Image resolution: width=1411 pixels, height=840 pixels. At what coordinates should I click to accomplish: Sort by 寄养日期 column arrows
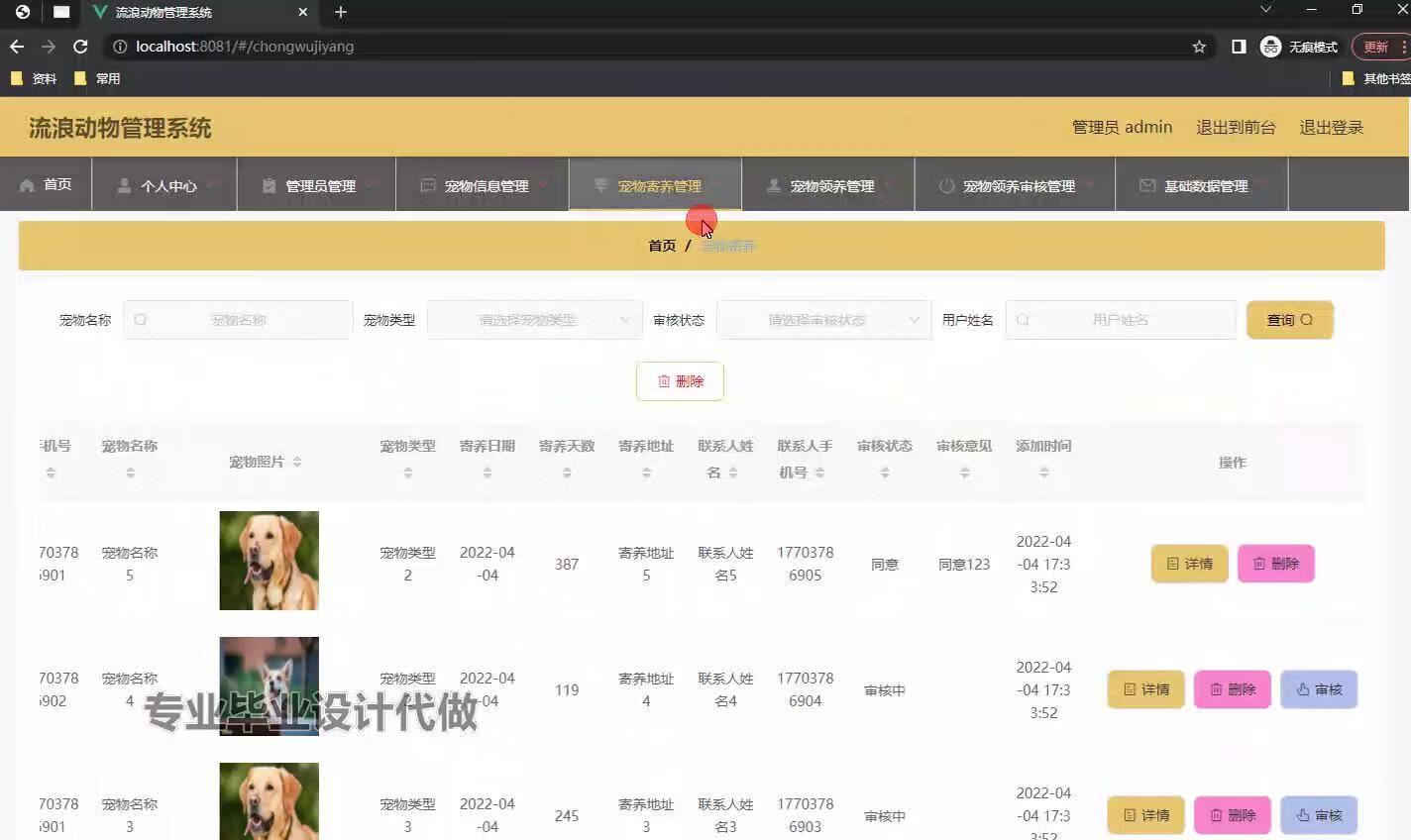(x=488, y=473)
